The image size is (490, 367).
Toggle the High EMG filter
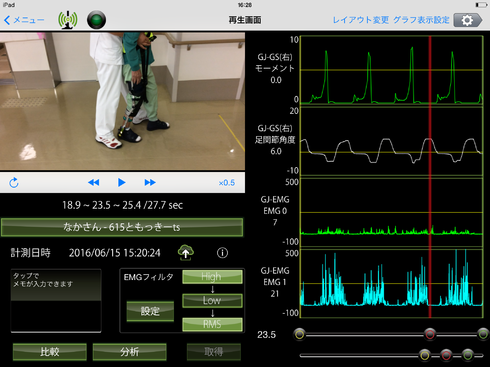(212, 277)
